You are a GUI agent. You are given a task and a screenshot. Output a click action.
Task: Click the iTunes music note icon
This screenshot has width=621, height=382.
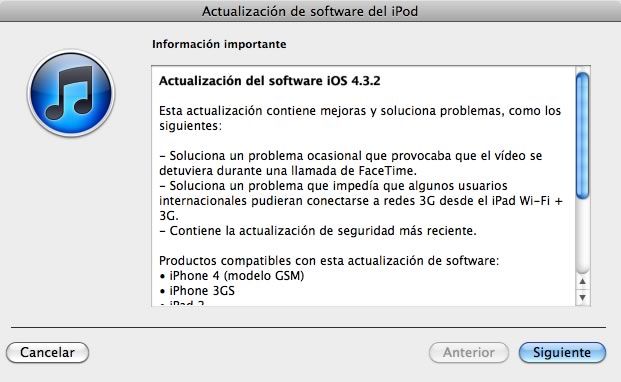pyautogui.click(x=71, y=93)
